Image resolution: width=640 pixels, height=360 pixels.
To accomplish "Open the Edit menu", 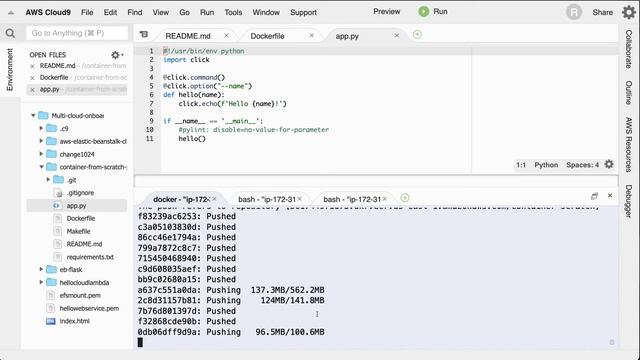I will coord(110,12).
